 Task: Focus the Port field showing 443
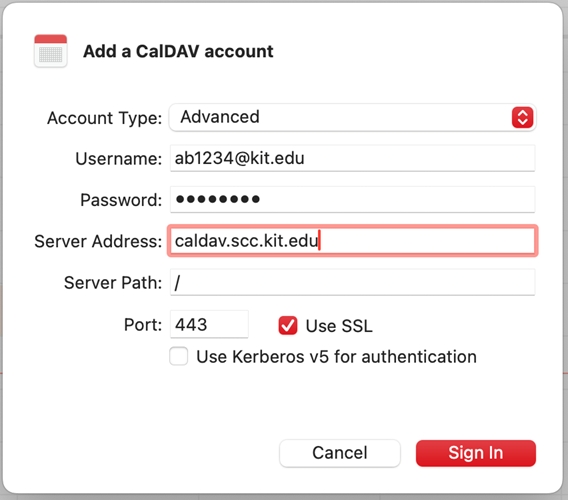click(209, 324)
